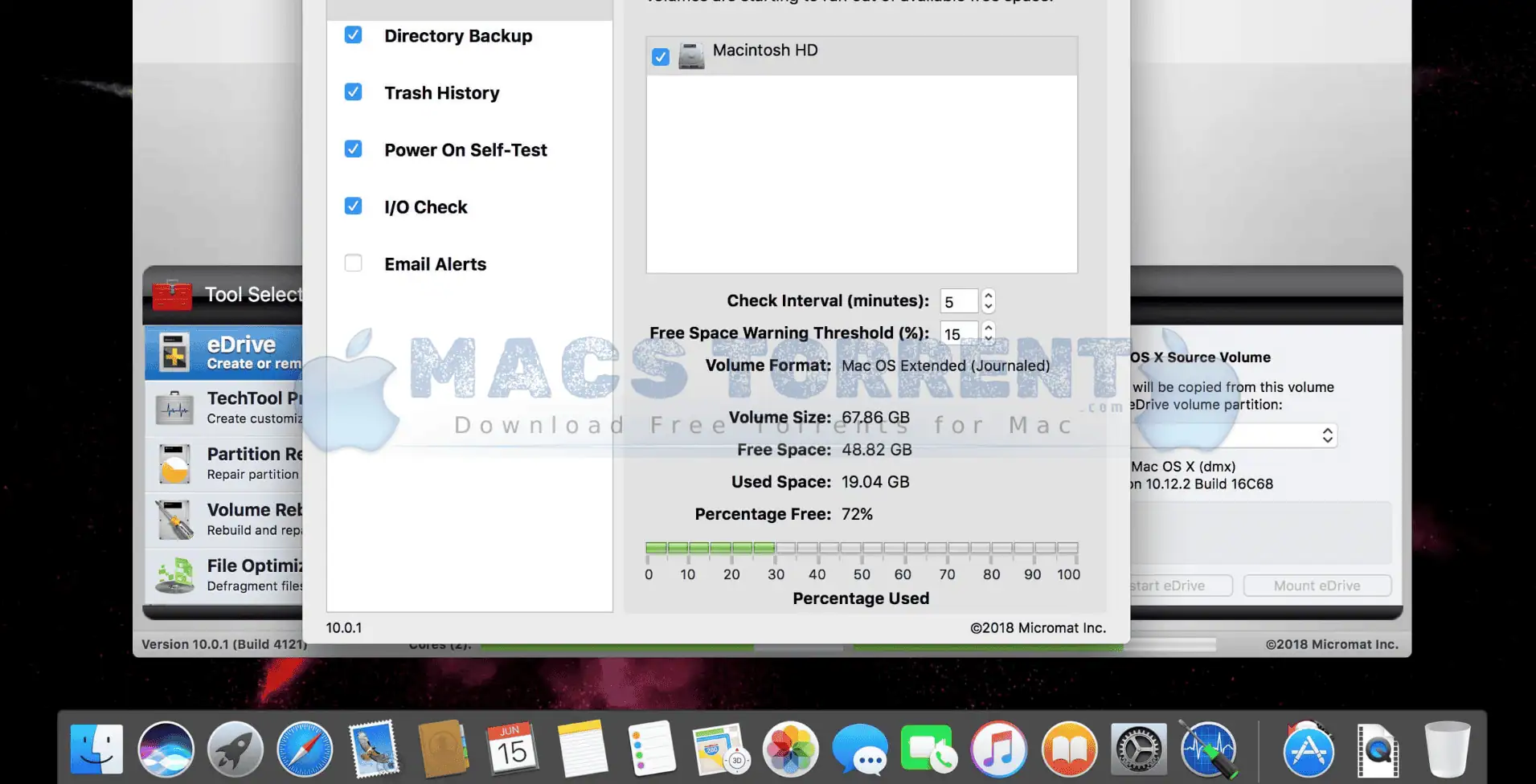Open iTunes music icon in Dock
Image resolution: width=1536 pixels, height=784 pixels.
[x=999, y=749]
